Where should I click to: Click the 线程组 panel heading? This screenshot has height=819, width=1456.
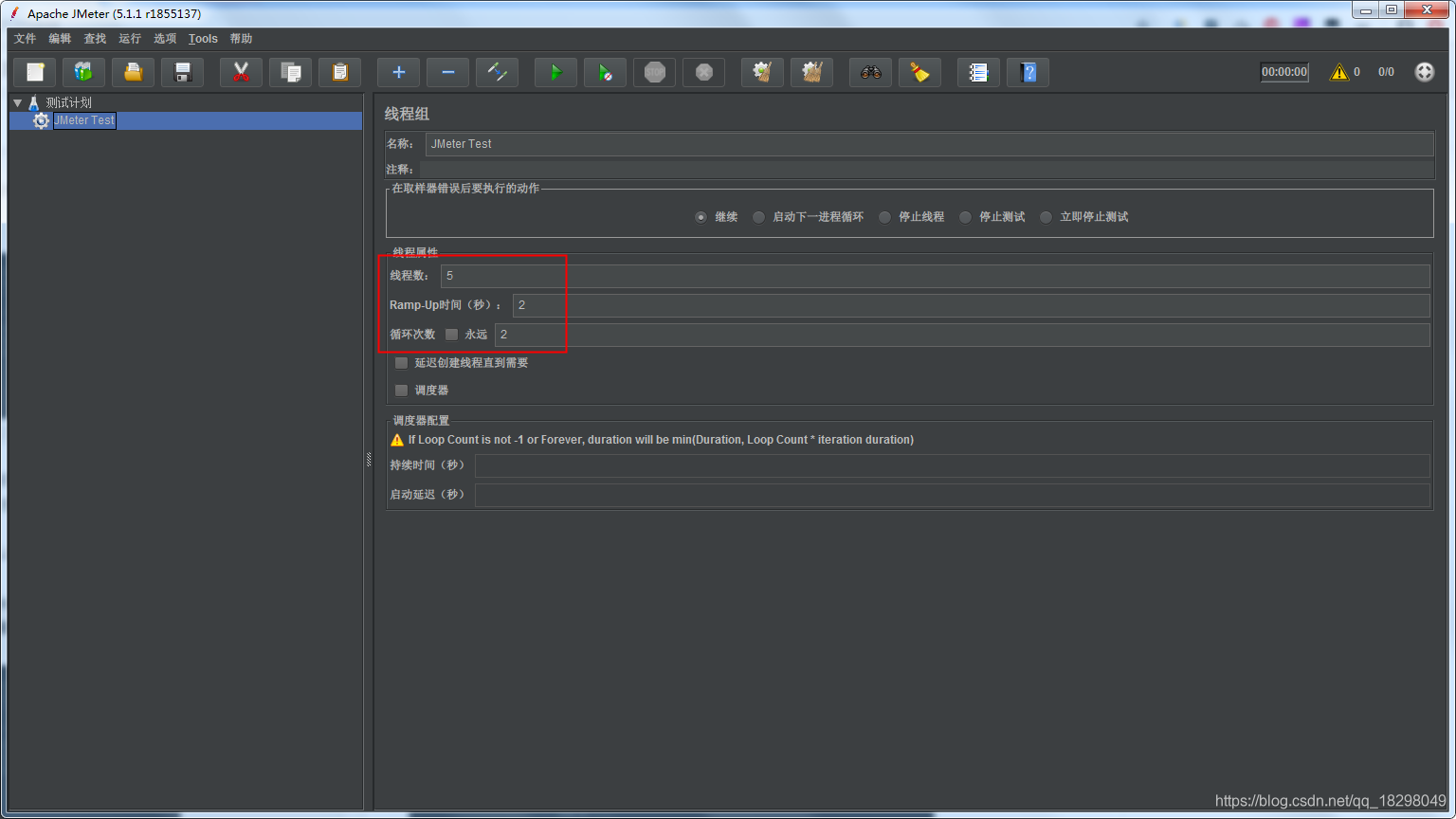click(x=407, y=114)
